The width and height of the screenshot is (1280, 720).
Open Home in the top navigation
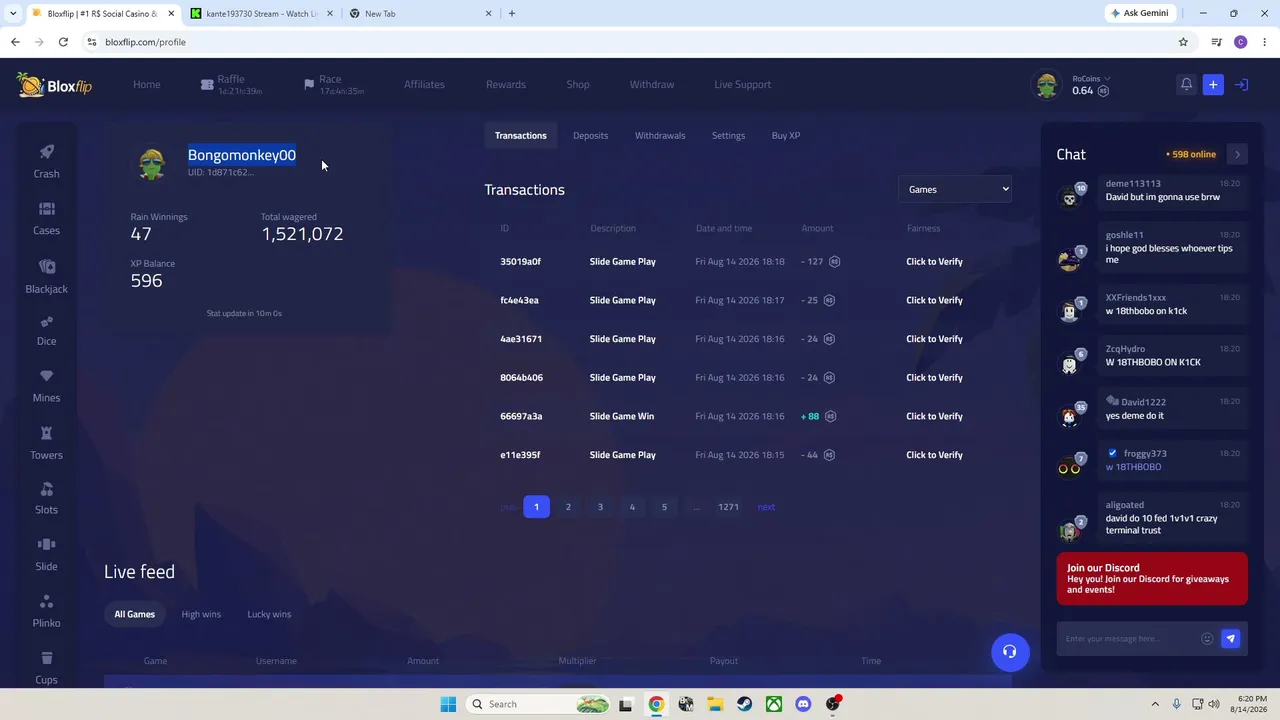pyautogui.click(x=147, y=85)
